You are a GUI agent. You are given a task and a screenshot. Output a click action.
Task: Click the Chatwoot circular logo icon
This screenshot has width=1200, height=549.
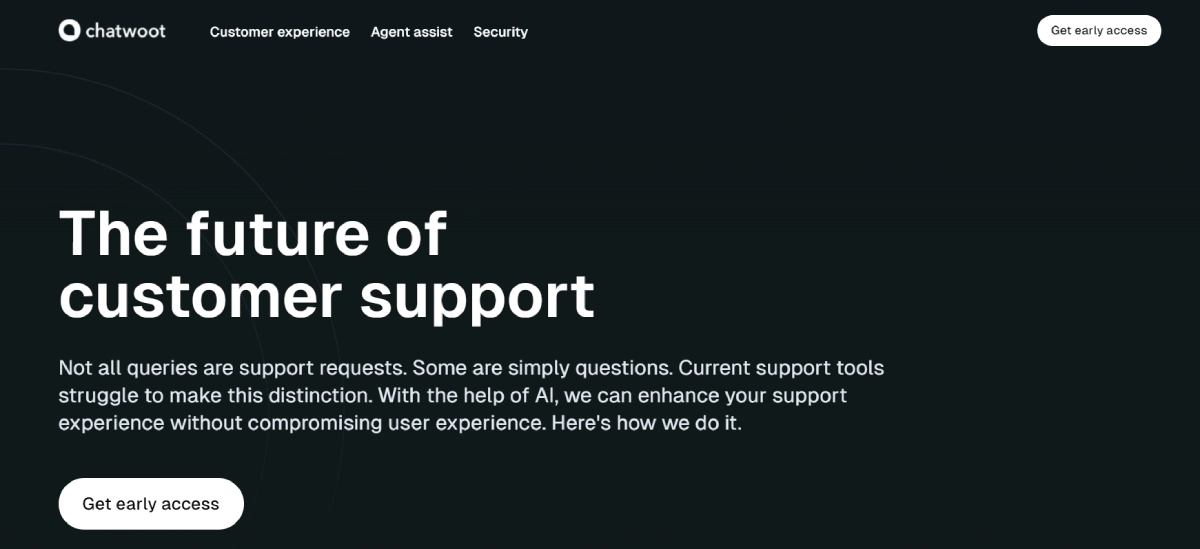click(69, 31)
